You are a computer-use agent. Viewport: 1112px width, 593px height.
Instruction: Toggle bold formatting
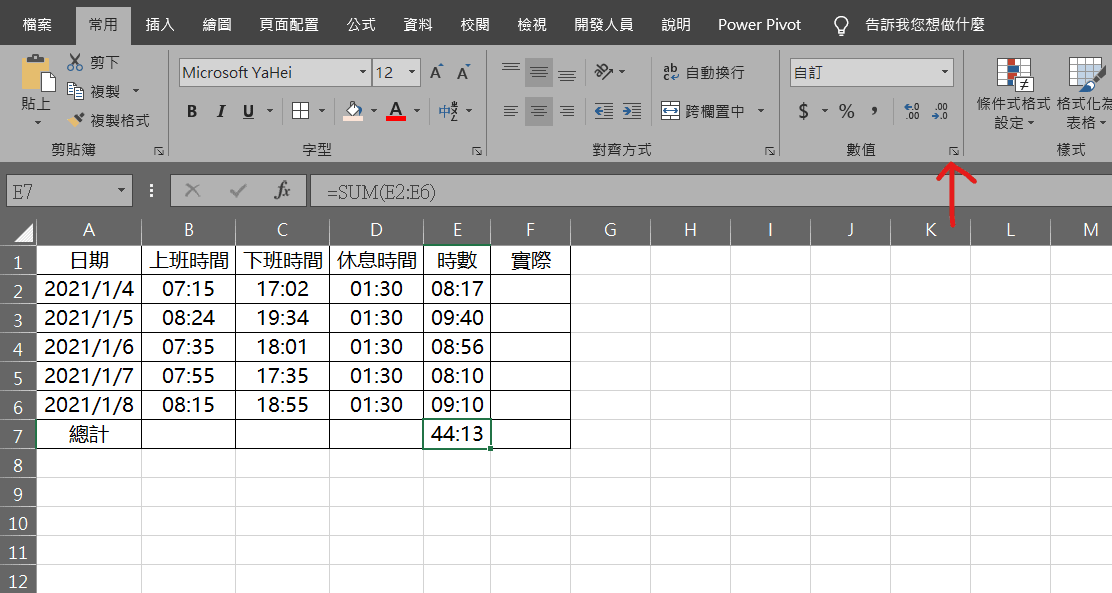pos(191,112)
